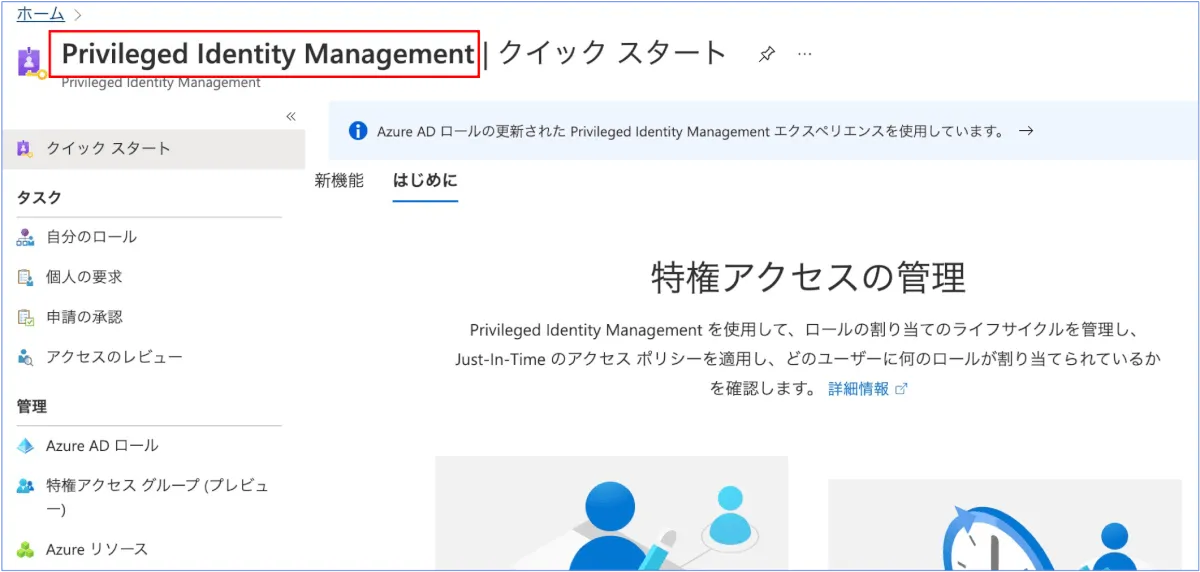
Task: Click the ホーム breadcrumb link
Action: (x=40, y=14)
